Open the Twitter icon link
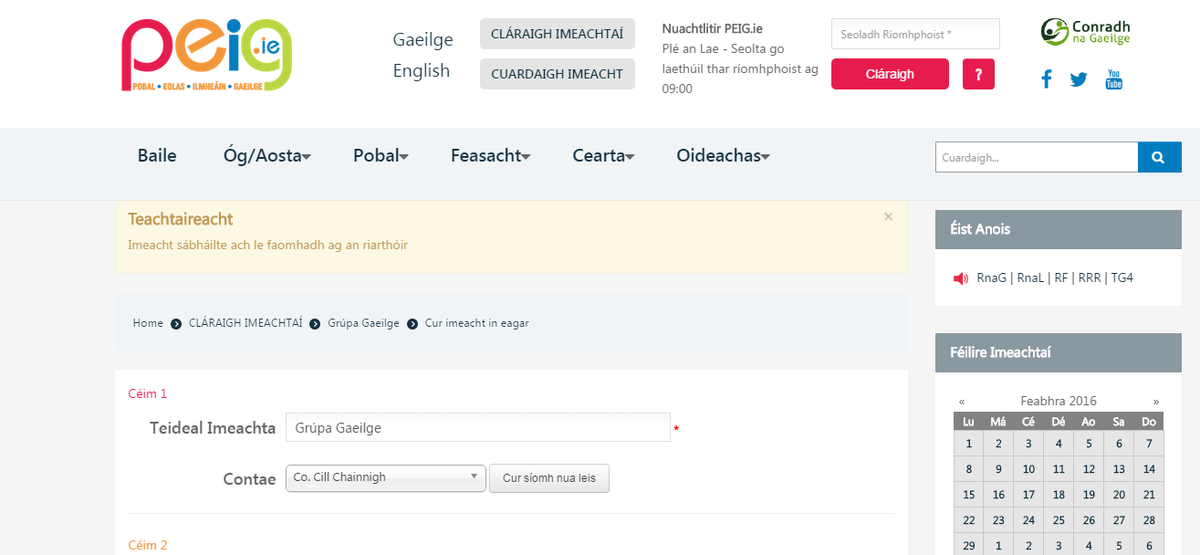The image size is (1200, 555). pos(1078,79)
